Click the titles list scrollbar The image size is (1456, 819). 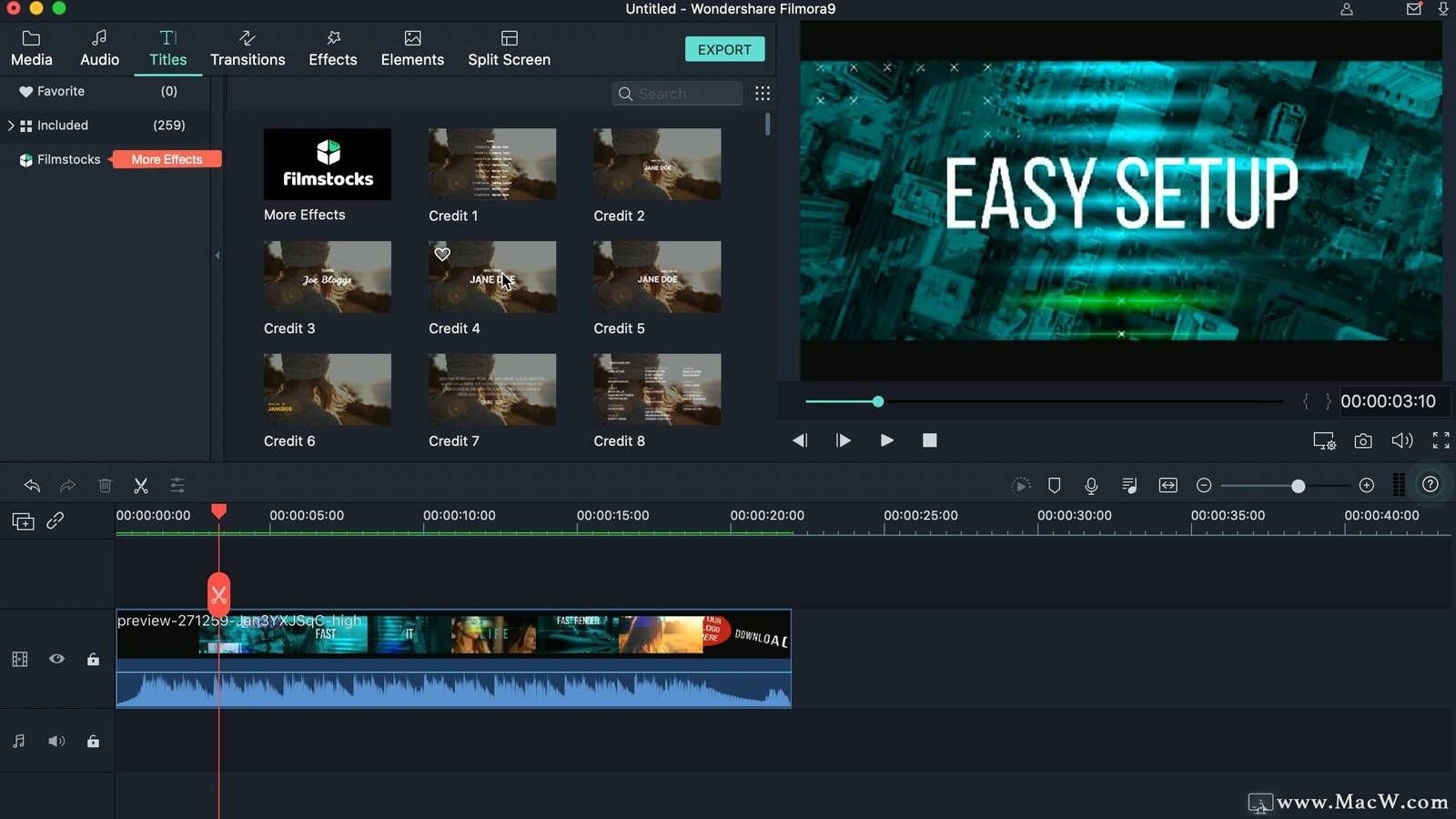pyautogui.click(x=768, y=123)
